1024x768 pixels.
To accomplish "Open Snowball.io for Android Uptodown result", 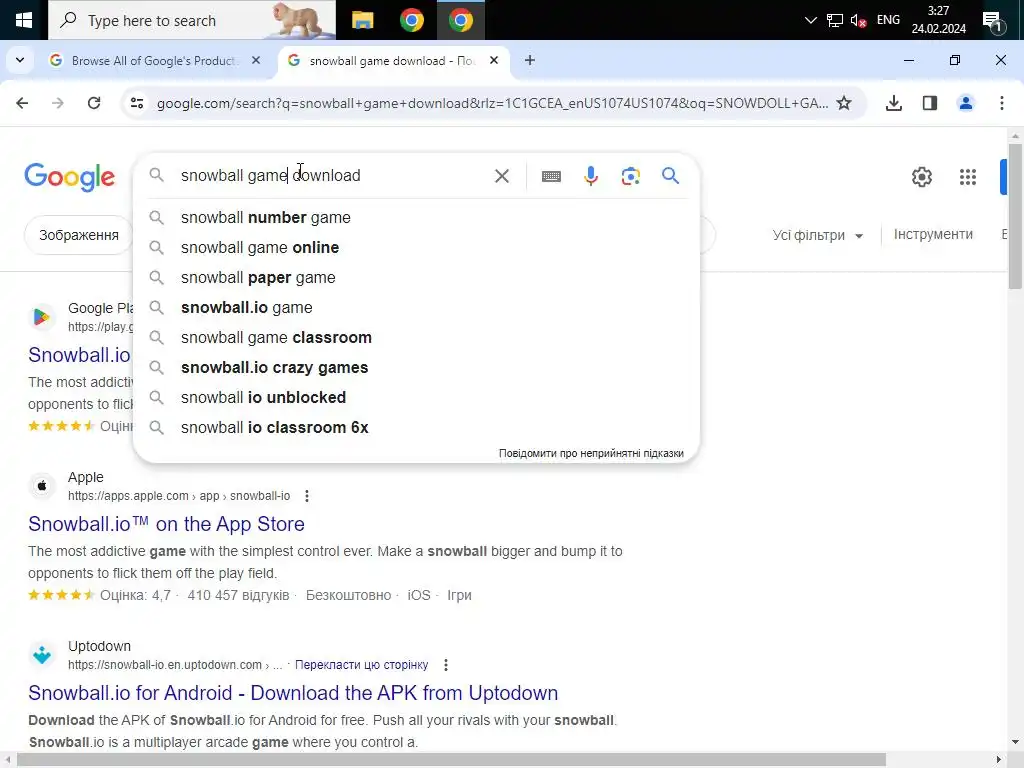I will point(293,693).
